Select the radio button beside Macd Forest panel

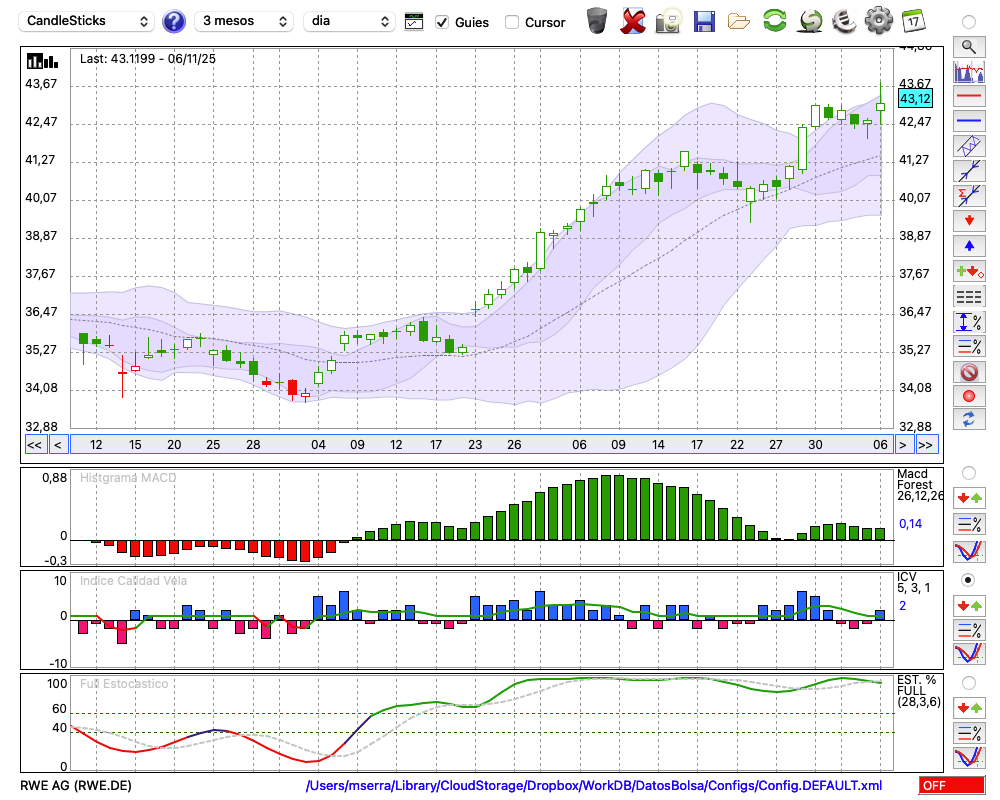point(968,472)
